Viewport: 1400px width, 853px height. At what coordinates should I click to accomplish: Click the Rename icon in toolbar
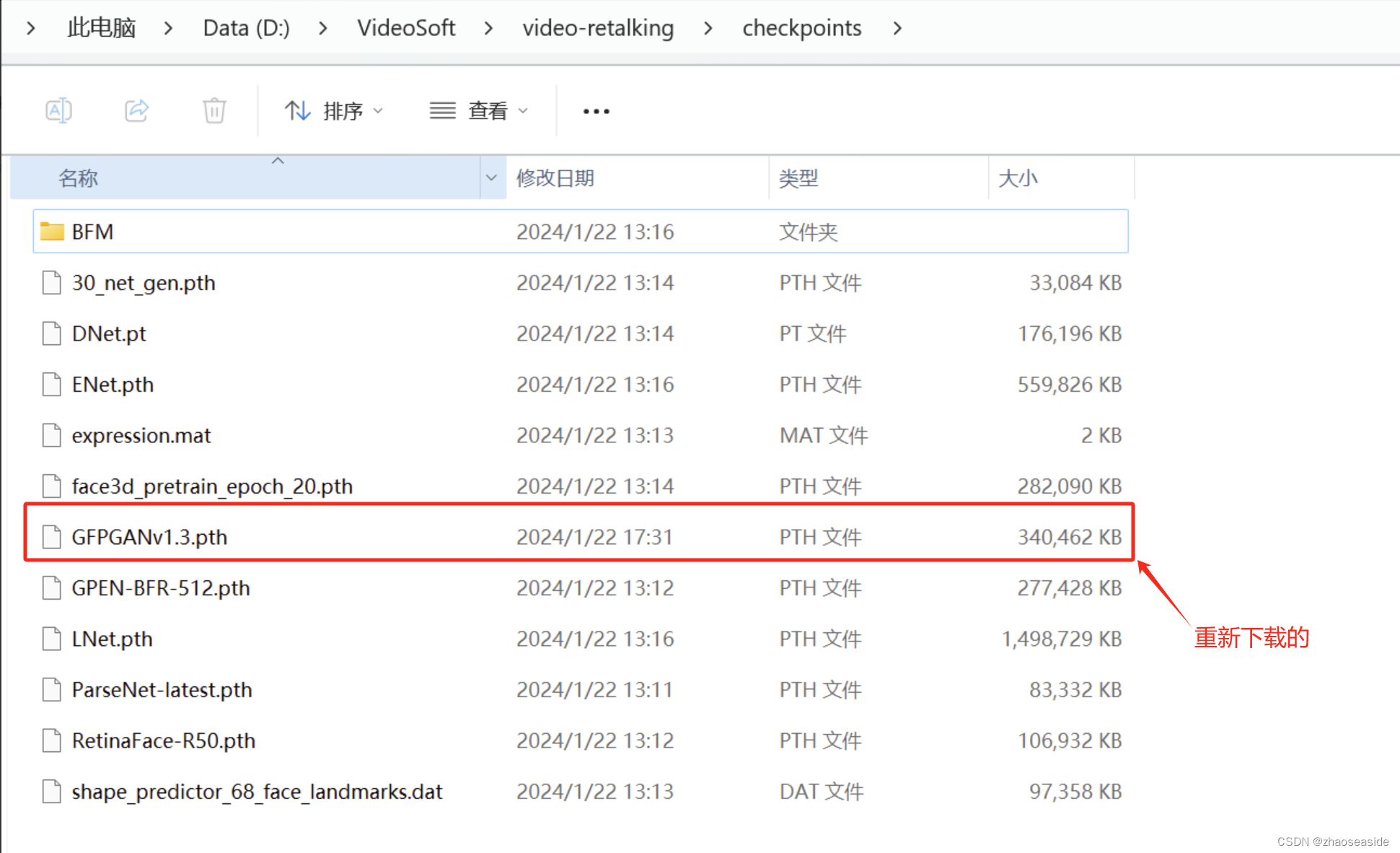pos(58,110)
